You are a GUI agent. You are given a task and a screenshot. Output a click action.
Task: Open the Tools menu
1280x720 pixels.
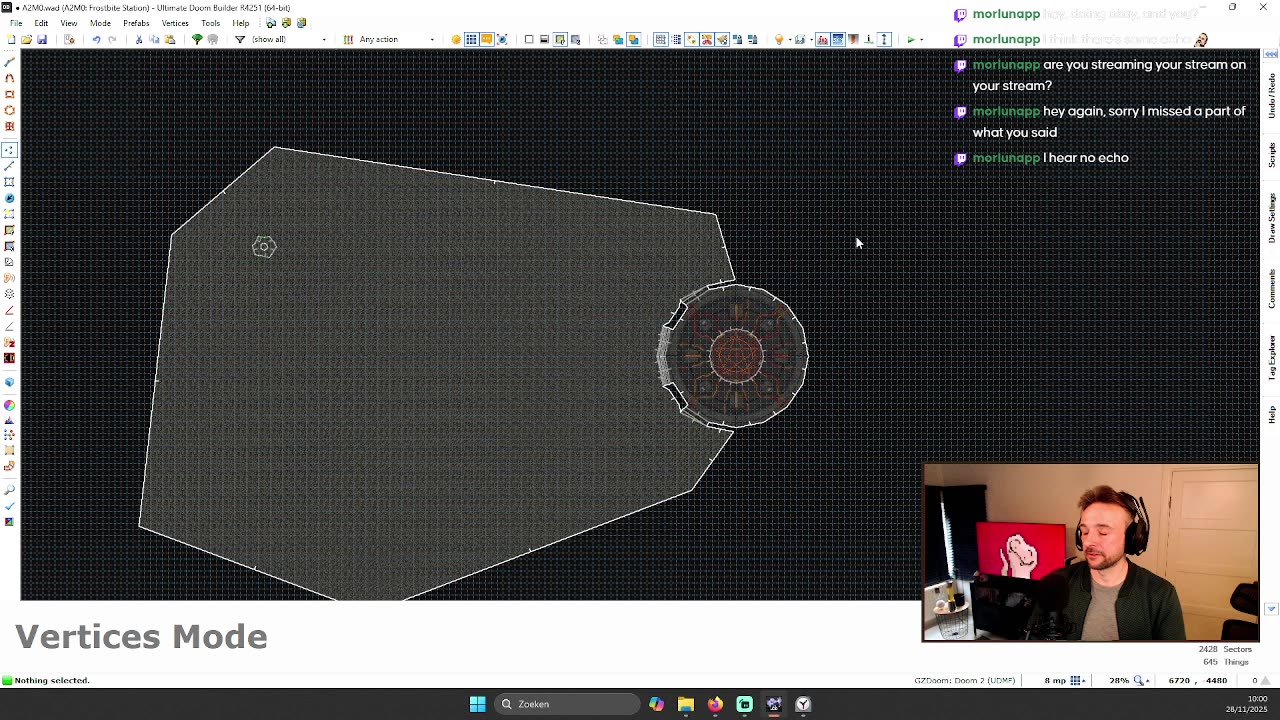pos(210,23)
